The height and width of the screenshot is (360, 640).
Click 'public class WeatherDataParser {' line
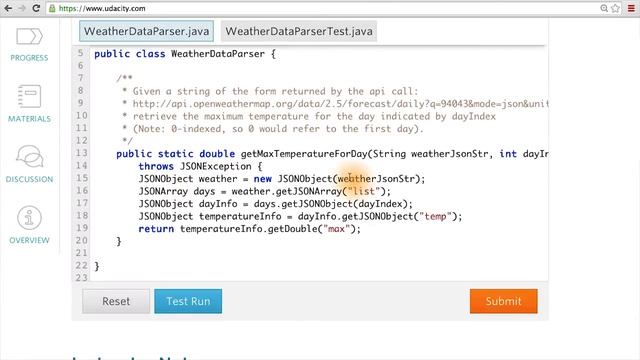point(185,54)
